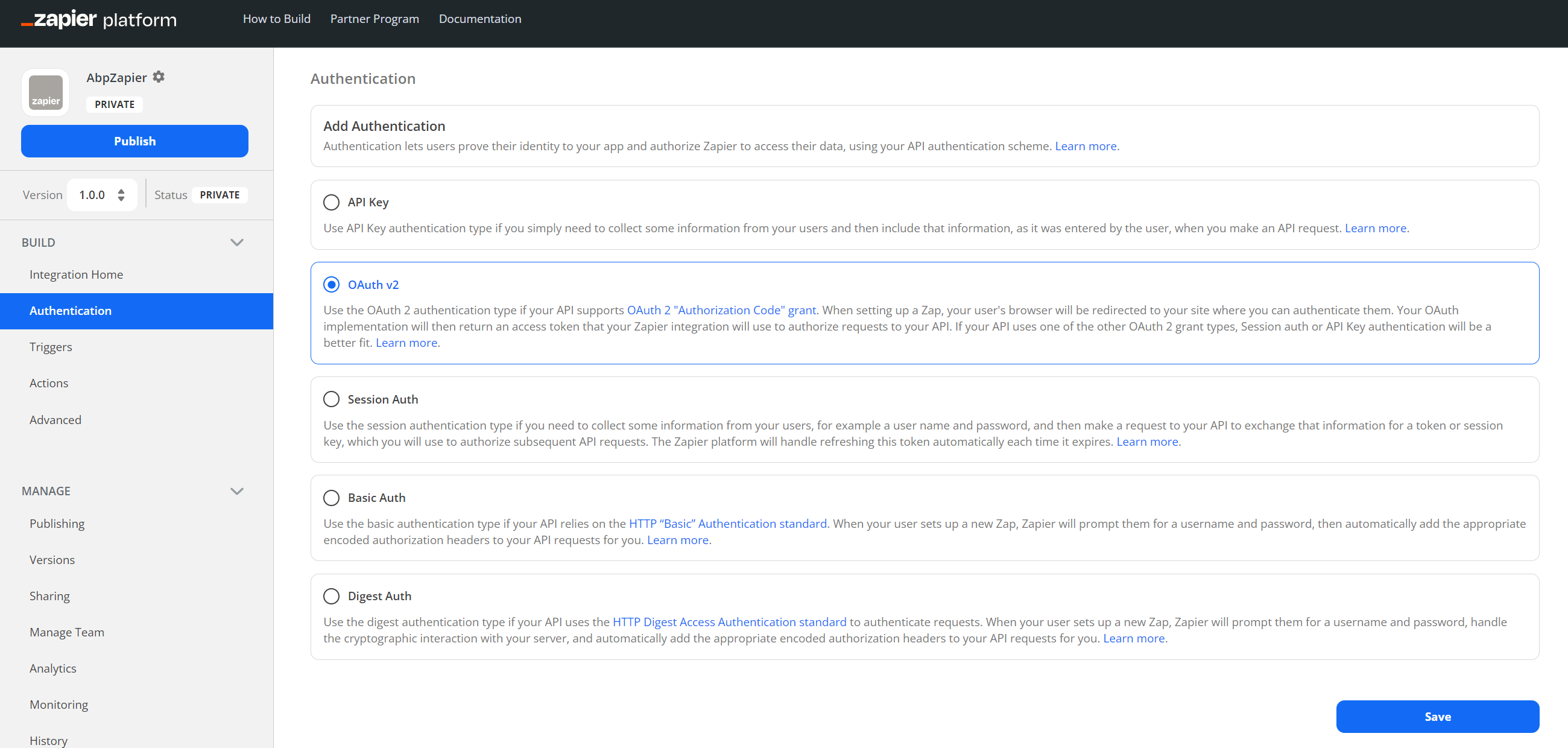Select the OAuth v2 radio button
The width and height of the screenshot is (1568, 748).
click(331, 284)
